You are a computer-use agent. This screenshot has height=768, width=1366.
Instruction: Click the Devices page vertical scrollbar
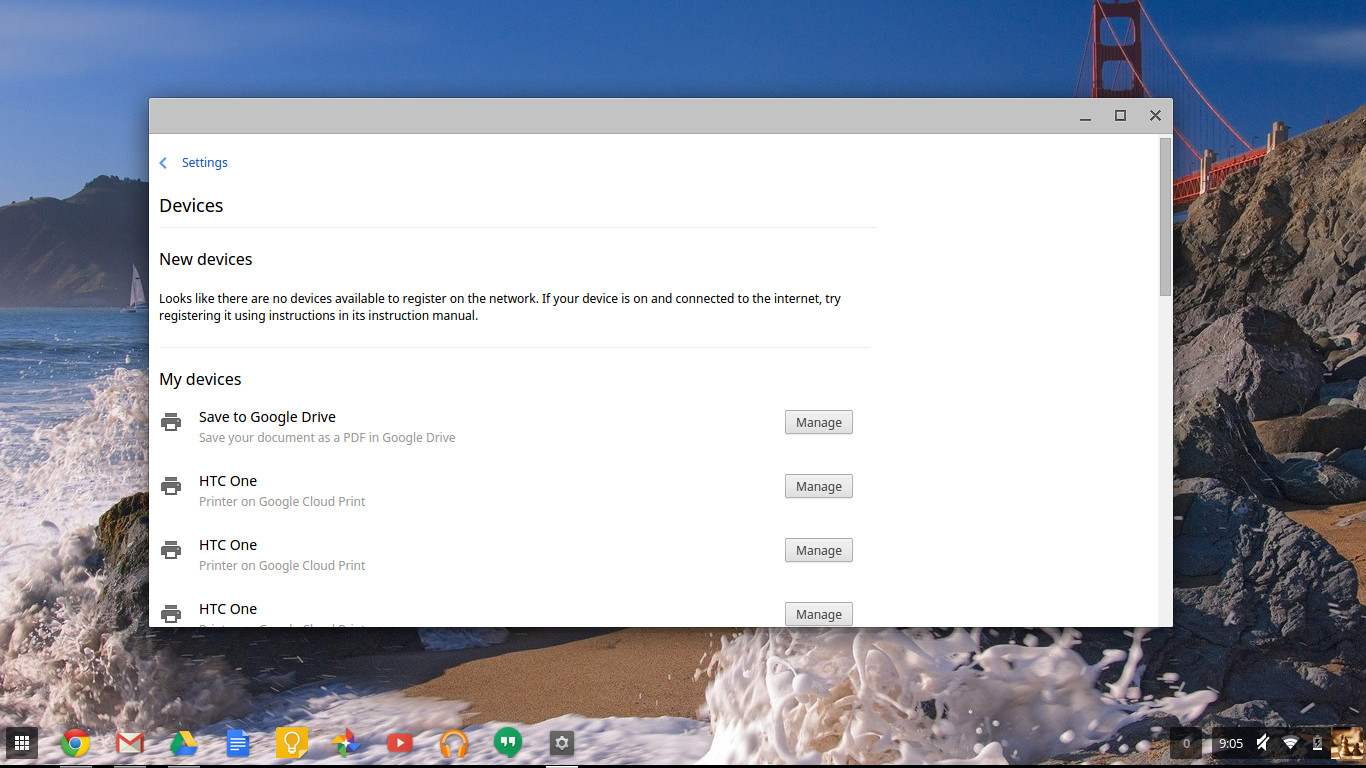[x=1165, y=217]
